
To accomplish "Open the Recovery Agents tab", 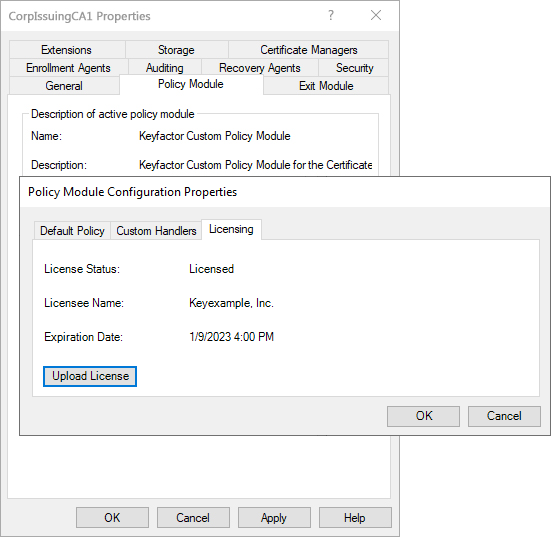I will tap(260, 67).
